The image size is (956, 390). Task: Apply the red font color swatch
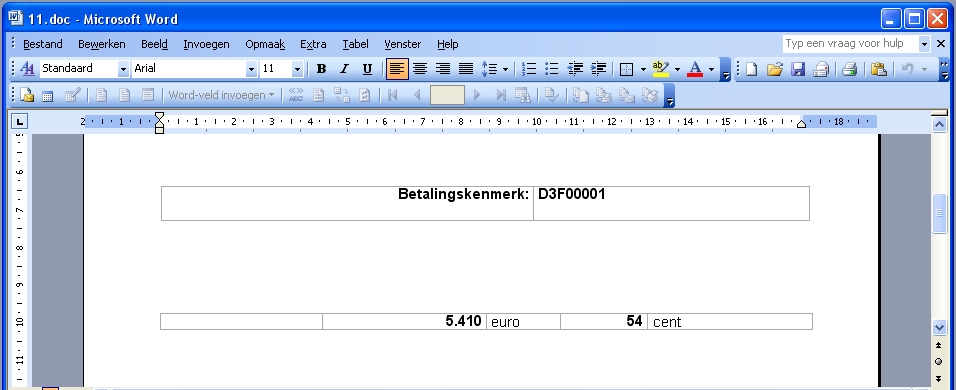click(694, 69)
